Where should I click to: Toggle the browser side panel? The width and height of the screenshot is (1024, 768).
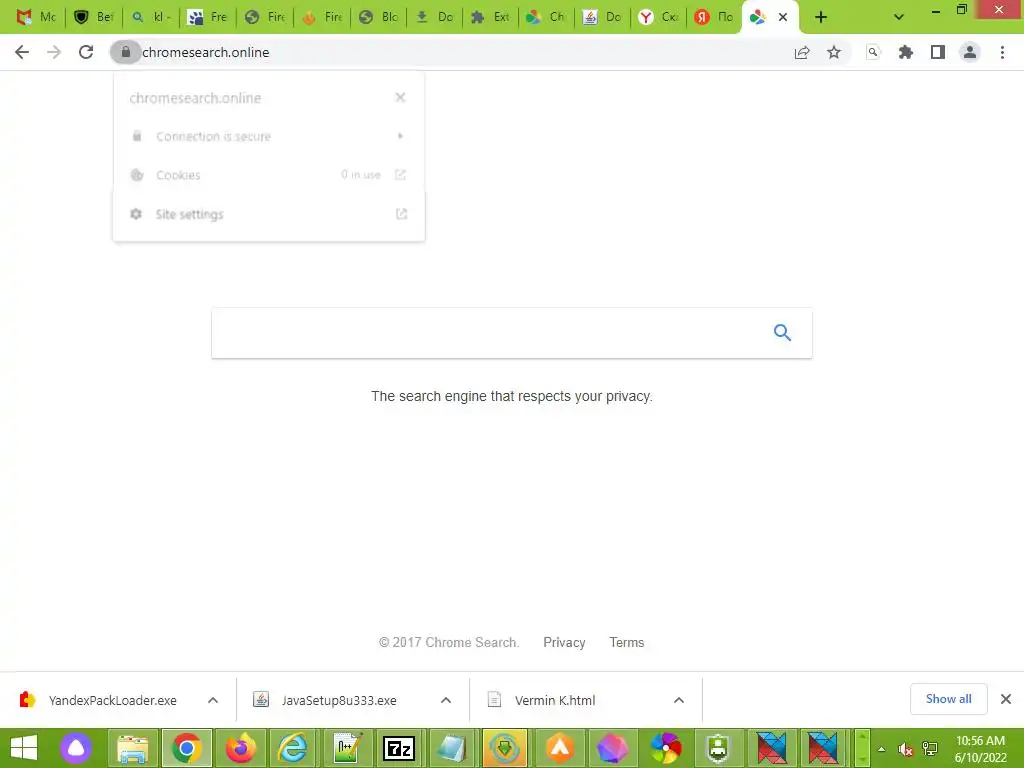coord(938,52)
